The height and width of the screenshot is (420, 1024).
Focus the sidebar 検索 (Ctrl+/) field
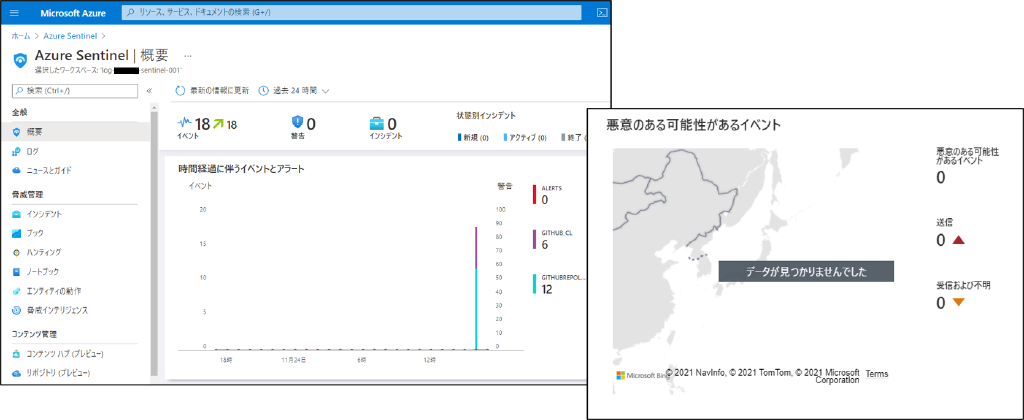coord(76,91)
